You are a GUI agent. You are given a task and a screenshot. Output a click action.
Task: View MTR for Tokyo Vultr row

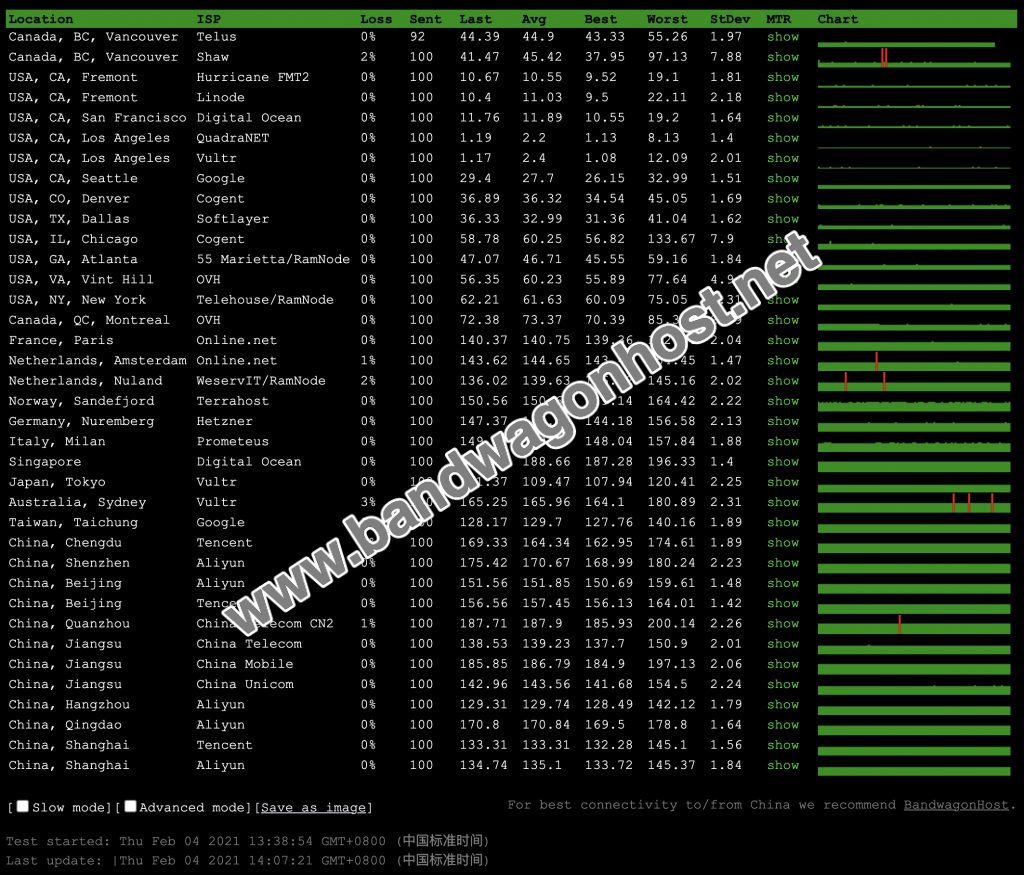tap(783, 483)
